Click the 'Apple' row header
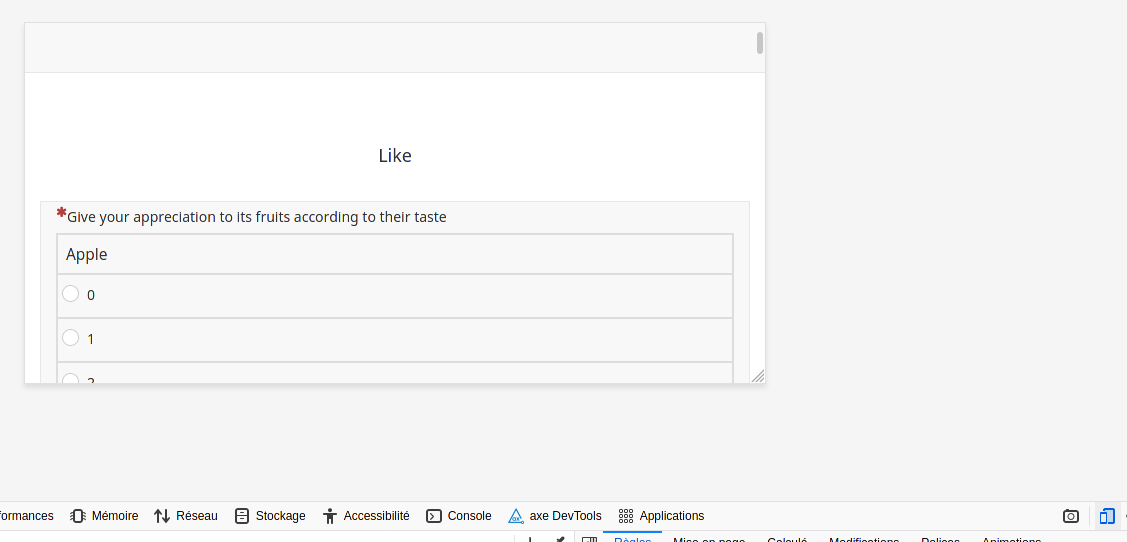The width and height of the screenshot is (1127, 542). (x=395, y=254)
